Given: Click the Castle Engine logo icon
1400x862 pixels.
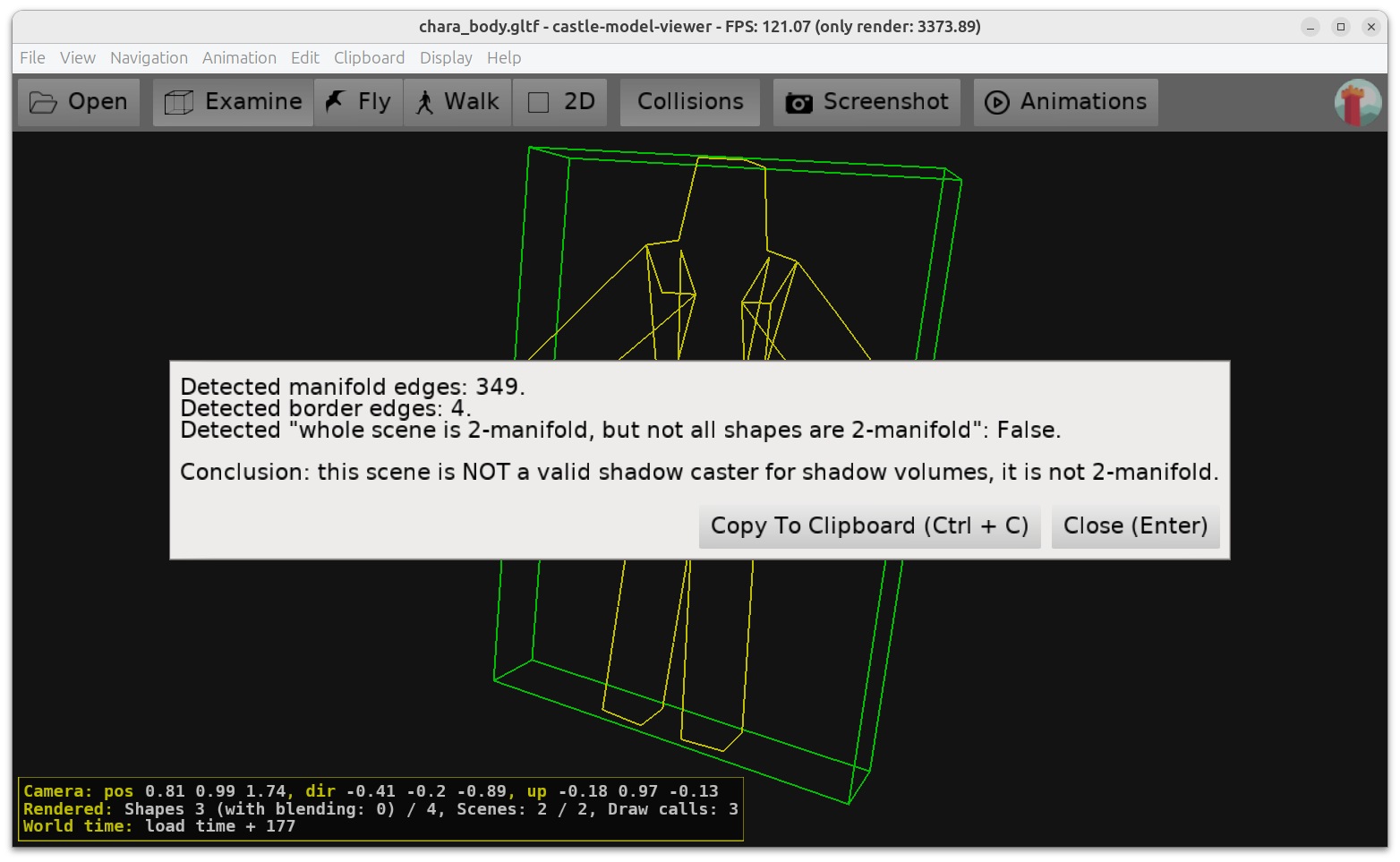Looking at the screenshot, I should (1357, 103).
